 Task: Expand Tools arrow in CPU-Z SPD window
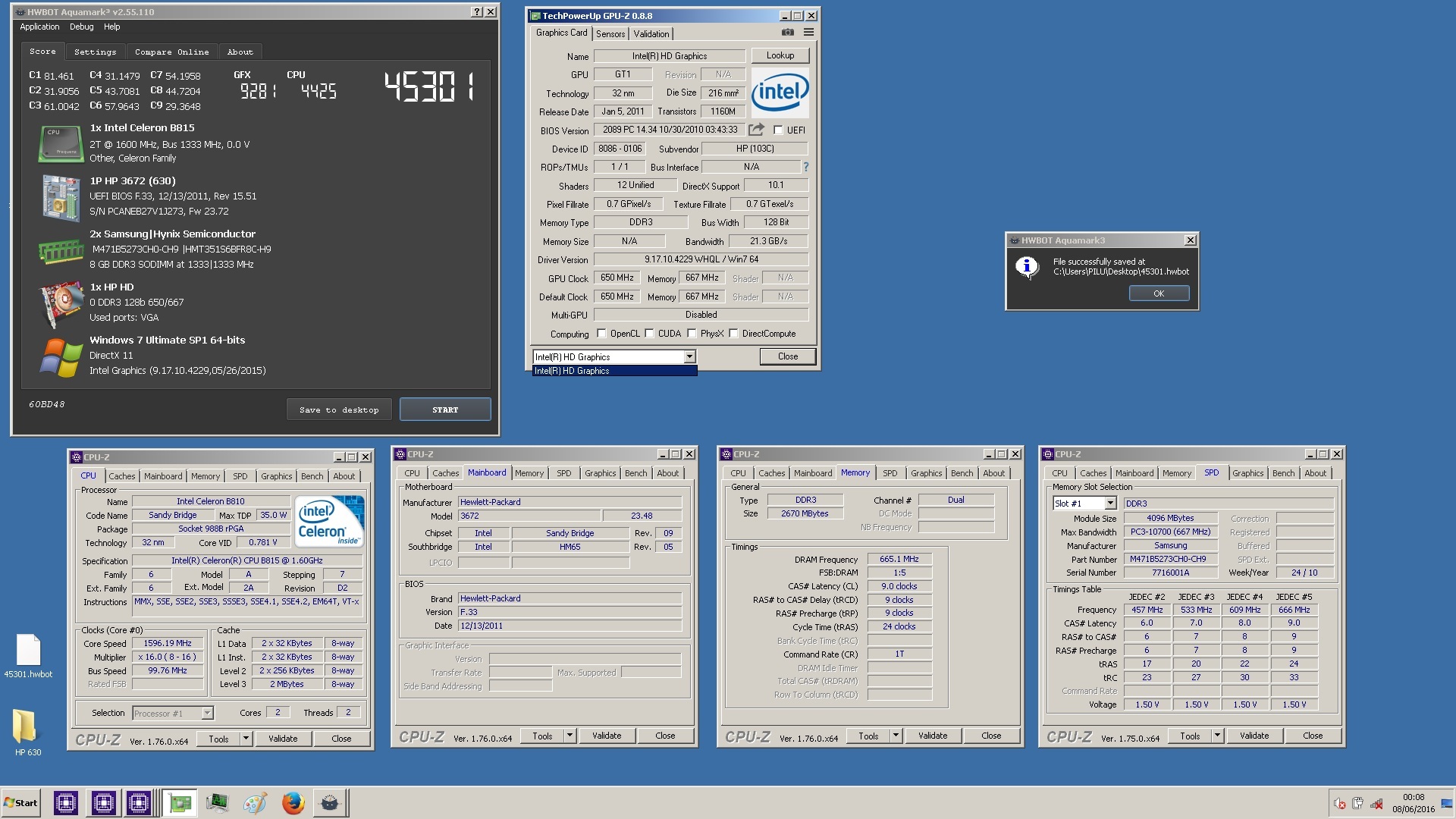point(1217,736)
